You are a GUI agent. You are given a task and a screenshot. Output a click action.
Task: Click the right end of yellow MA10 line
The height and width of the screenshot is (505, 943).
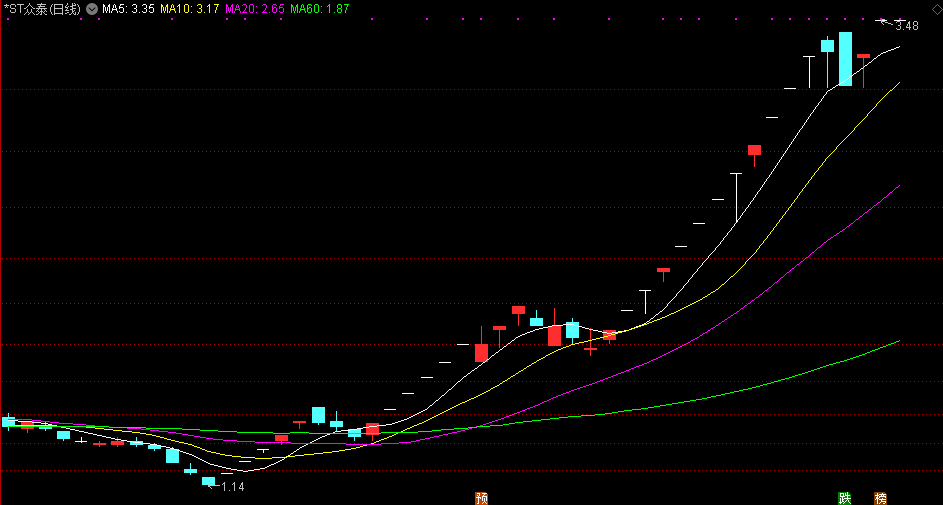(x=898, y=84)
